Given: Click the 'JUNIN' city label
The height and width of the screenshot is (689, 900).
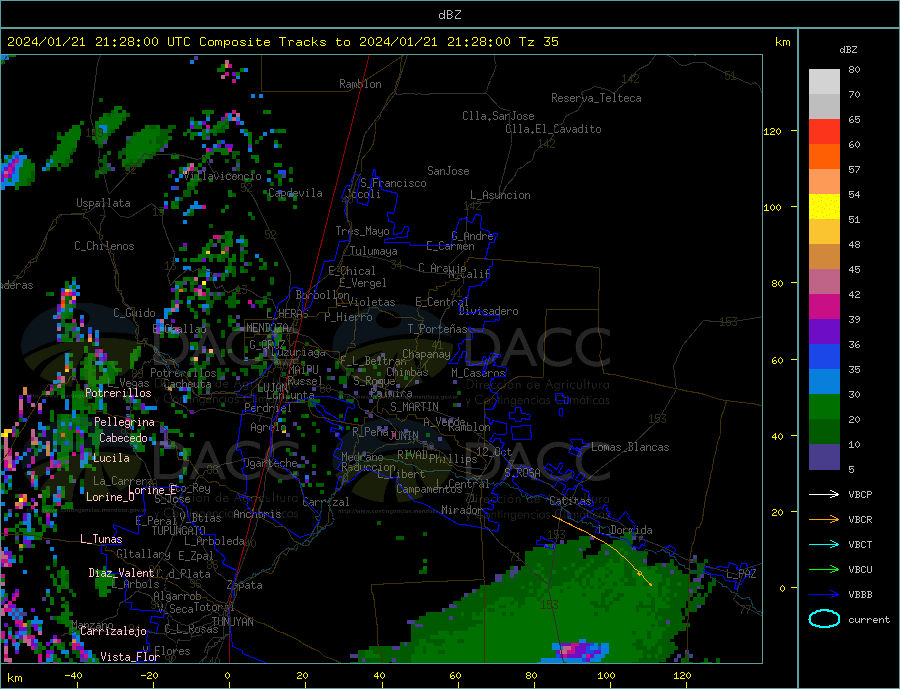Looking at the screenshot, I should pos(404,436).
